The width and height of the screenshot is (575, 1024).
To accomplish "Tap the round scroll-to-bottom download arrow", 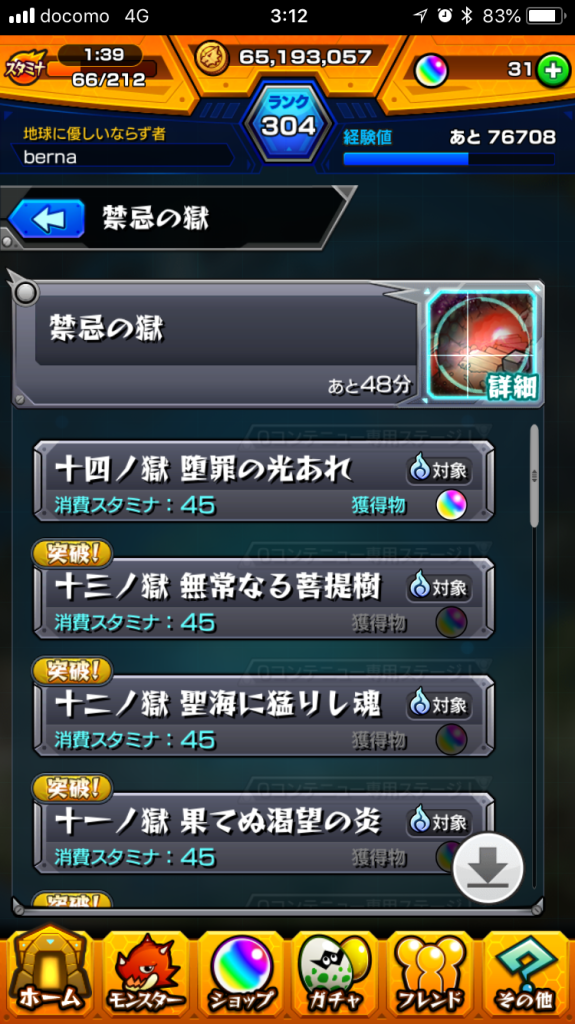I will [x=488, y=868].
